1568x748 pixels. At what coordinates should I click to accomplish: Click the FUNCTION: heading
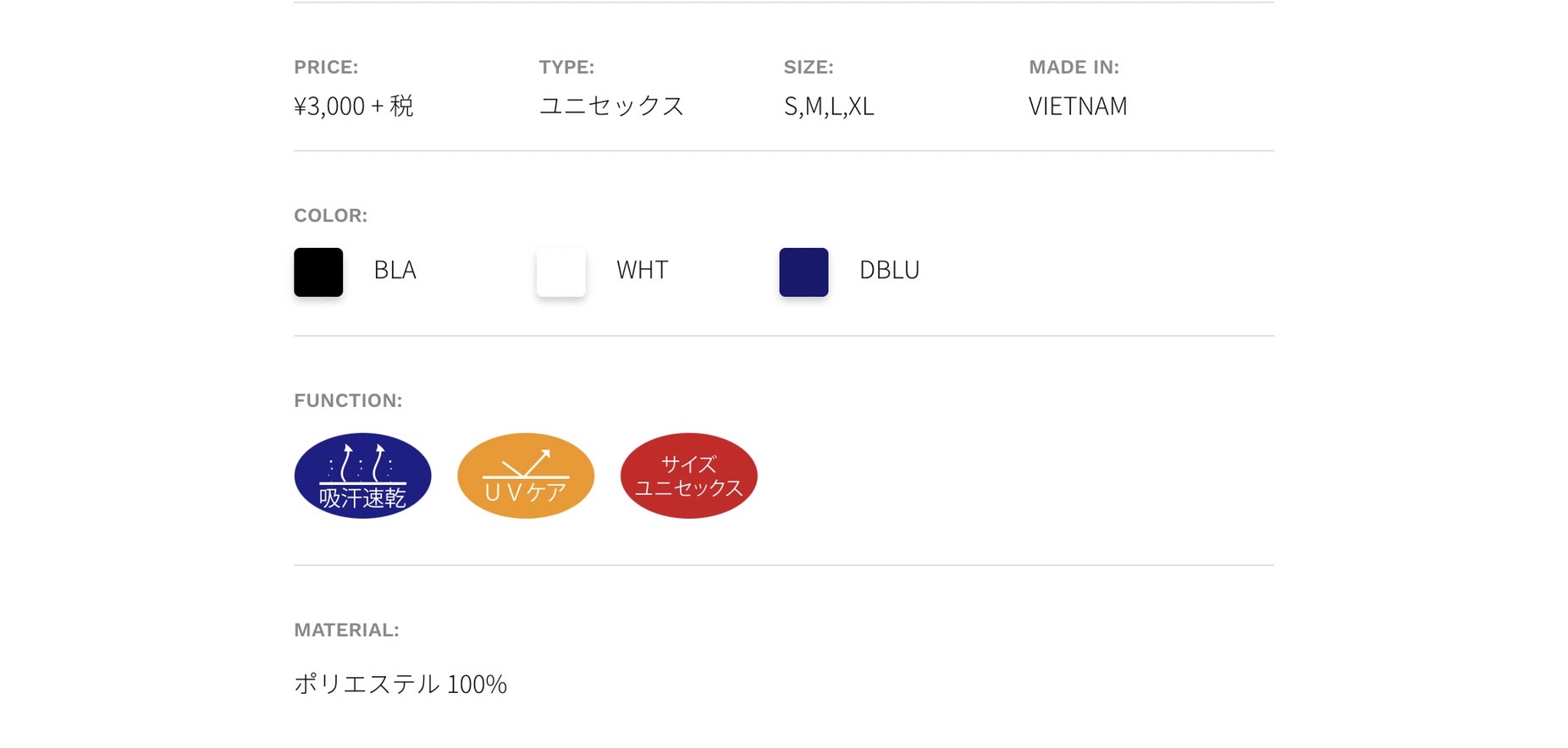point(348,400)
